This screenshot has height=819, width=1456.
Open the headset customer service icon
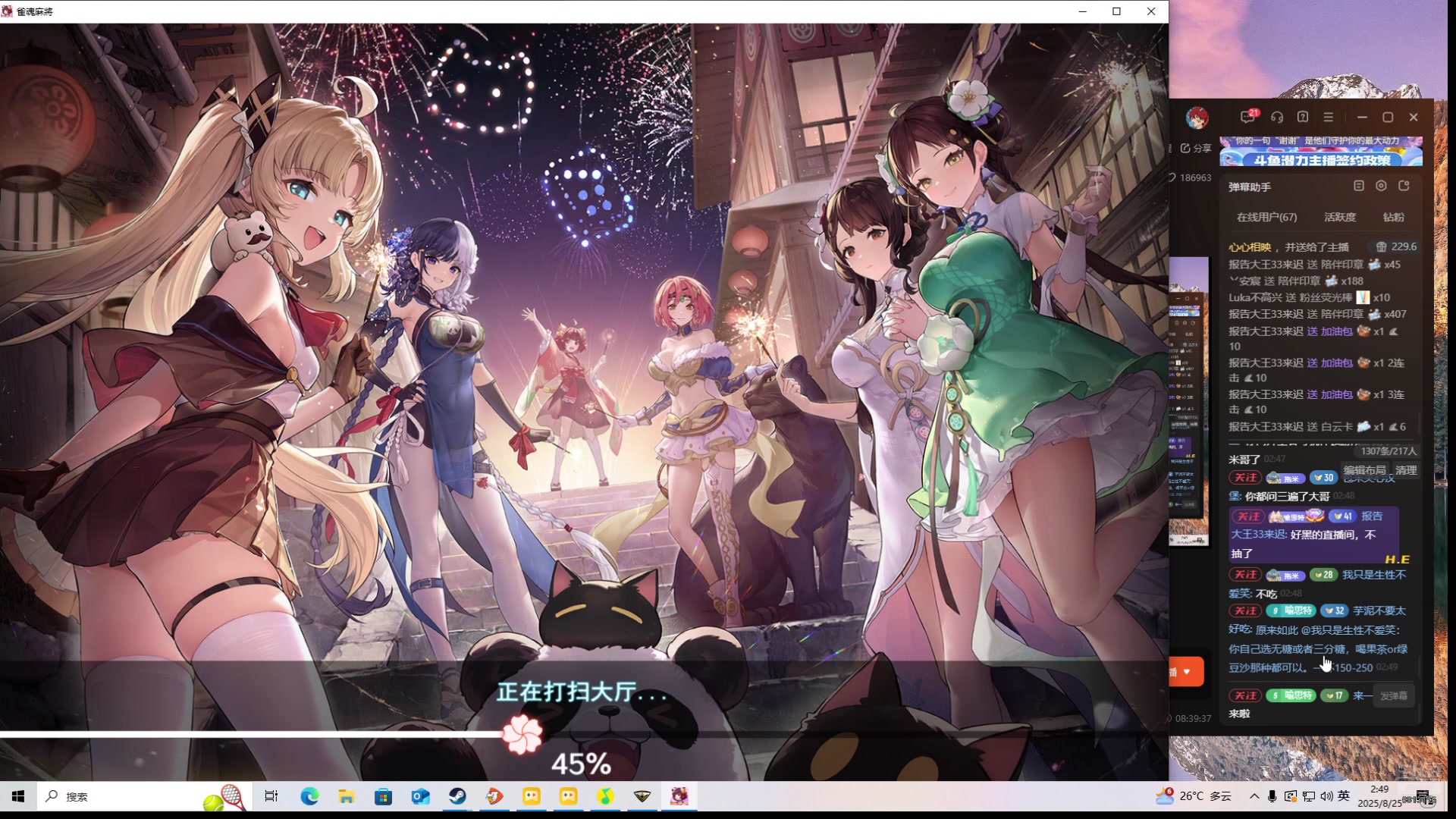1277,117
